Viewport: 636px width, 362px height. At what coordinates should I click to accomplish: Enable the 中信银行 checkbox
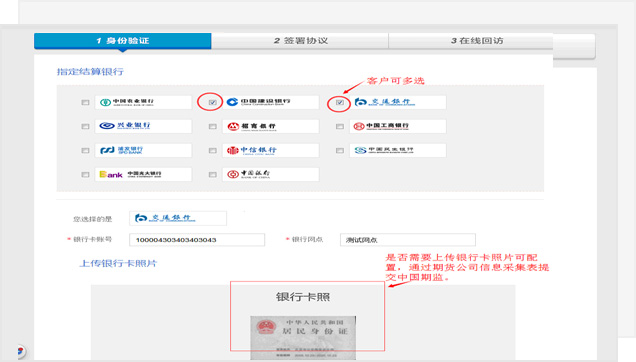point(213,151)
